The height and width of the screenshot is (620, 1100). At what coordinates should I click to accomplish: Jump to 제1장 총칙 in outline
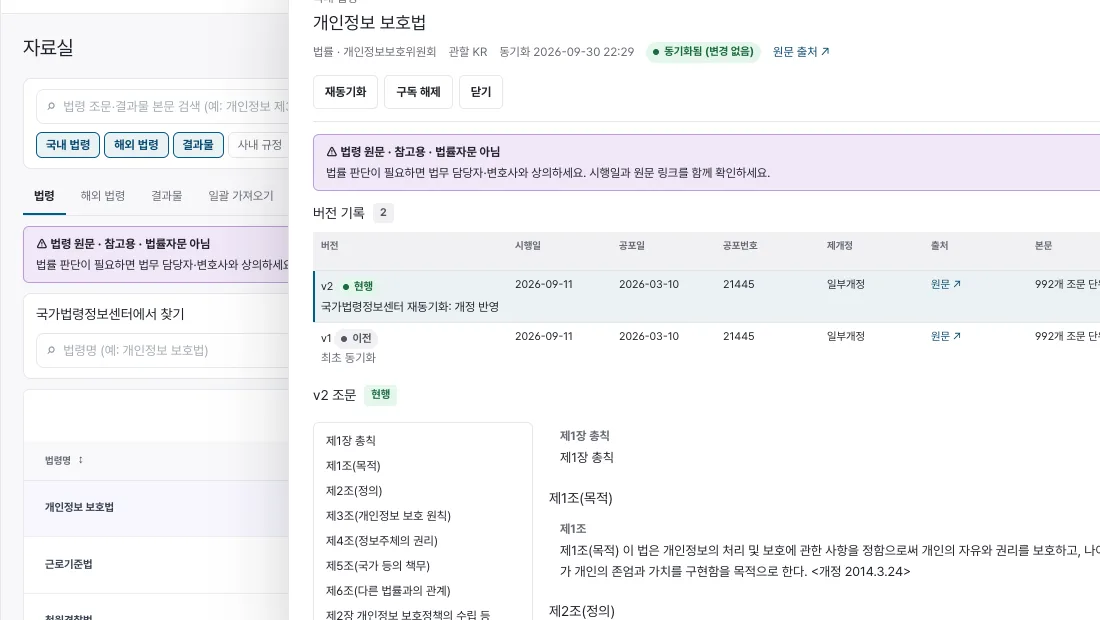351,440
